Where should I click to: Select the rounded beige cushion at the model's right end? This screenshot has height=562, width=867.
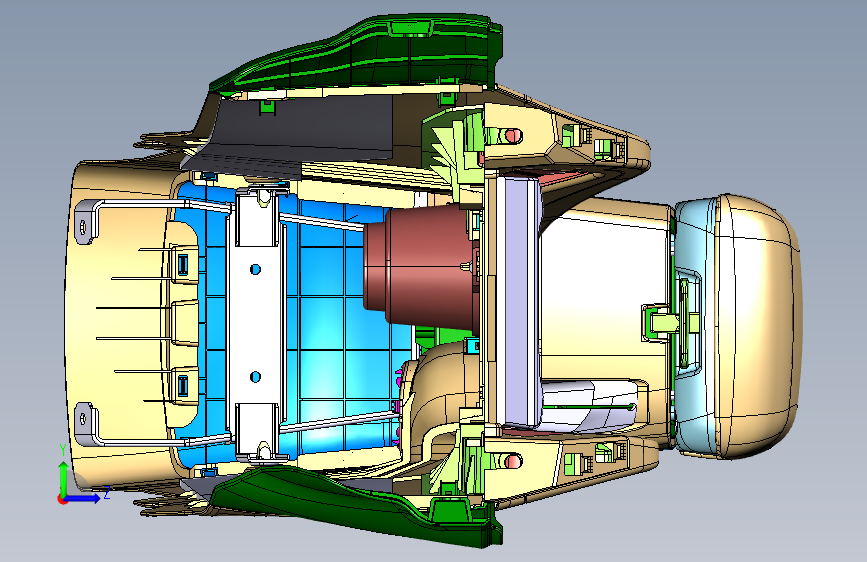tap(758, 326)
